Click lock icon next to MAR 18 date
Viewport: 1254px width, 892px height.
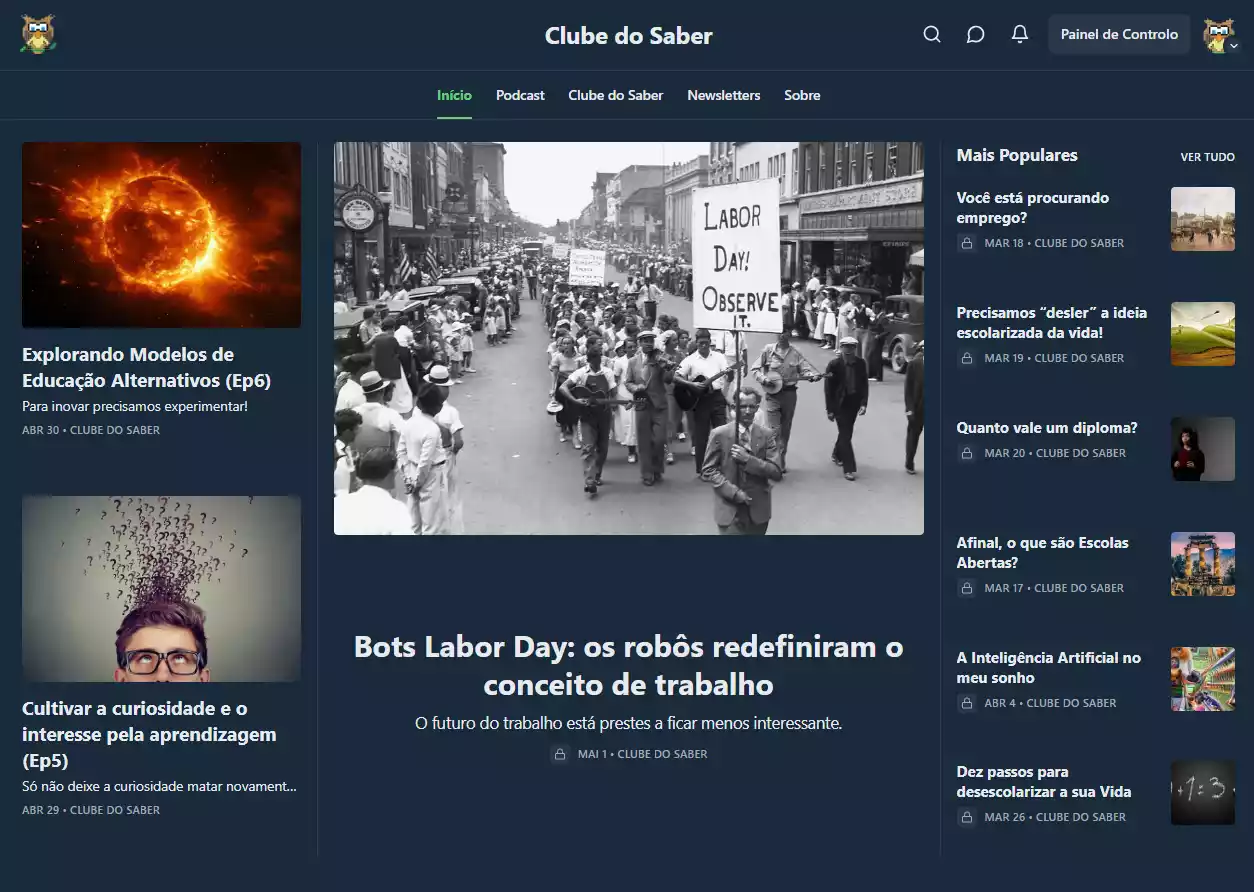[966, 243]
